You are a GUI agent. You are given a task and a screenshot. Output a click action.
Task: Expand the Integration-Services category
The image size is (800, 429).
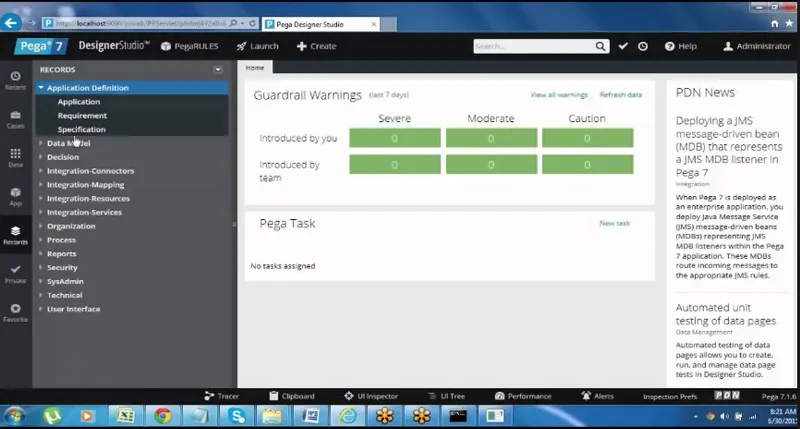(x=41, y=212)
